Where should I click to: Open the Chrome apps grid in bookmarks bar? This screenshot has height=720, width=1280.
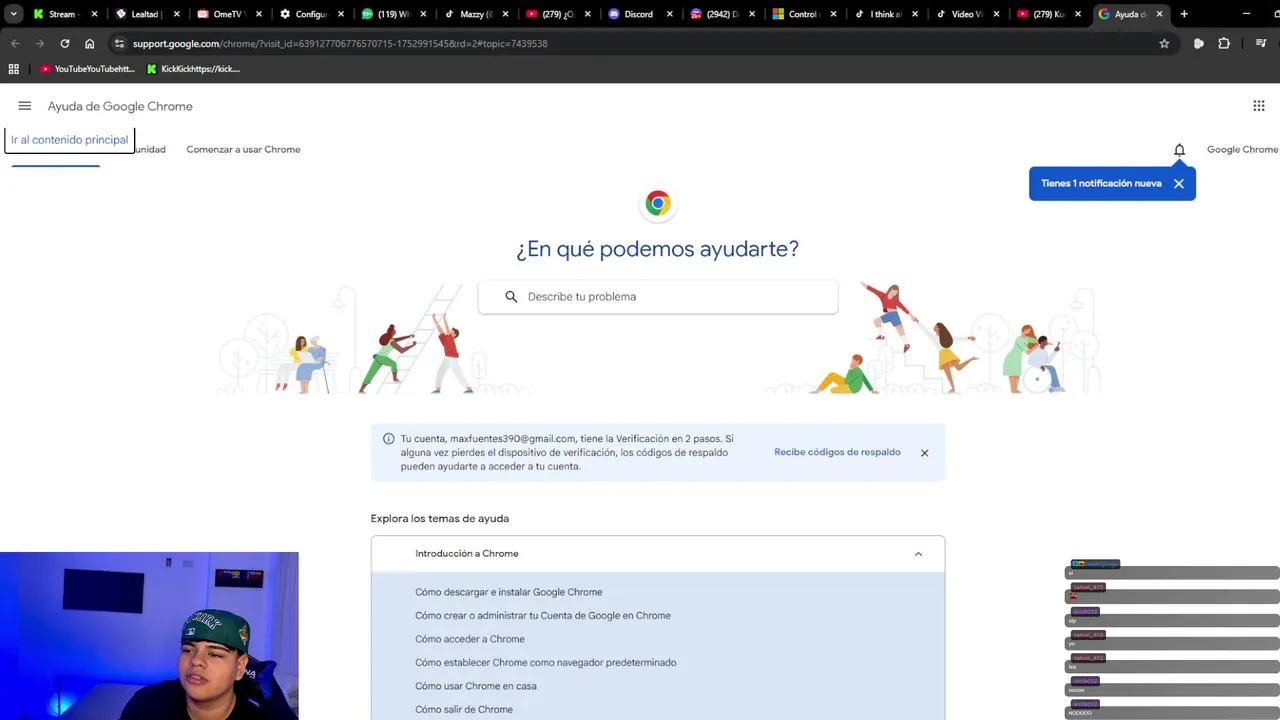14,69
